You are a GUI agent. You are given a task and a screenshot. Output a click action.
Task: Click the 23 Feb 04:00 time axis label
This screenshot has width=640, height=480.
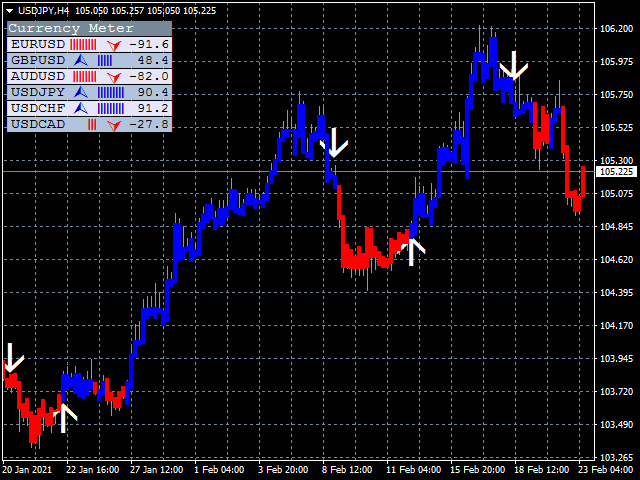pos(608,469)
